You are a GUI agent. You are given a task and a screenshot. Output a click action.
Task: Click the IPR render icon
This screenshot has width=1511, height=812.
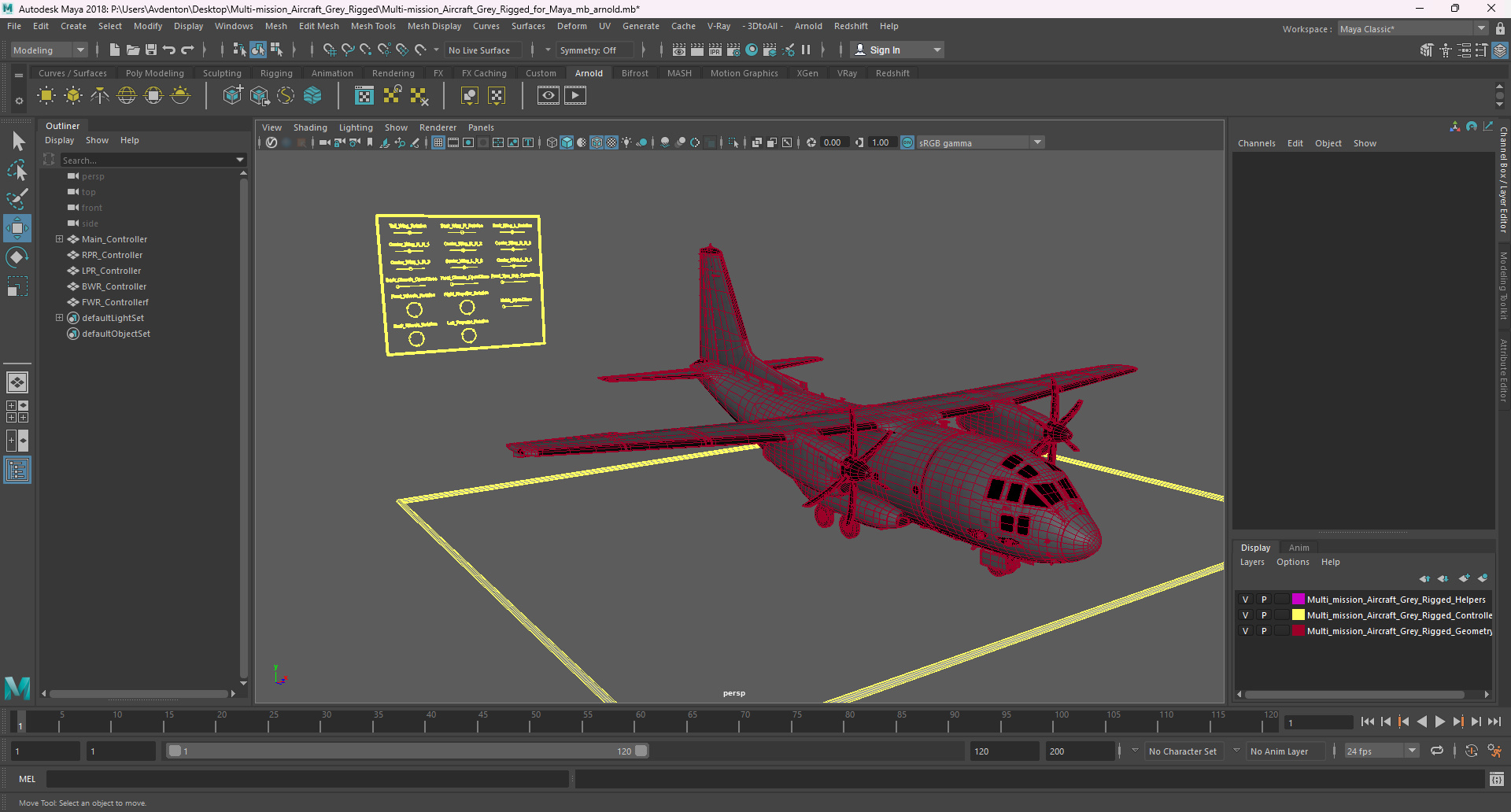(715, 50)
